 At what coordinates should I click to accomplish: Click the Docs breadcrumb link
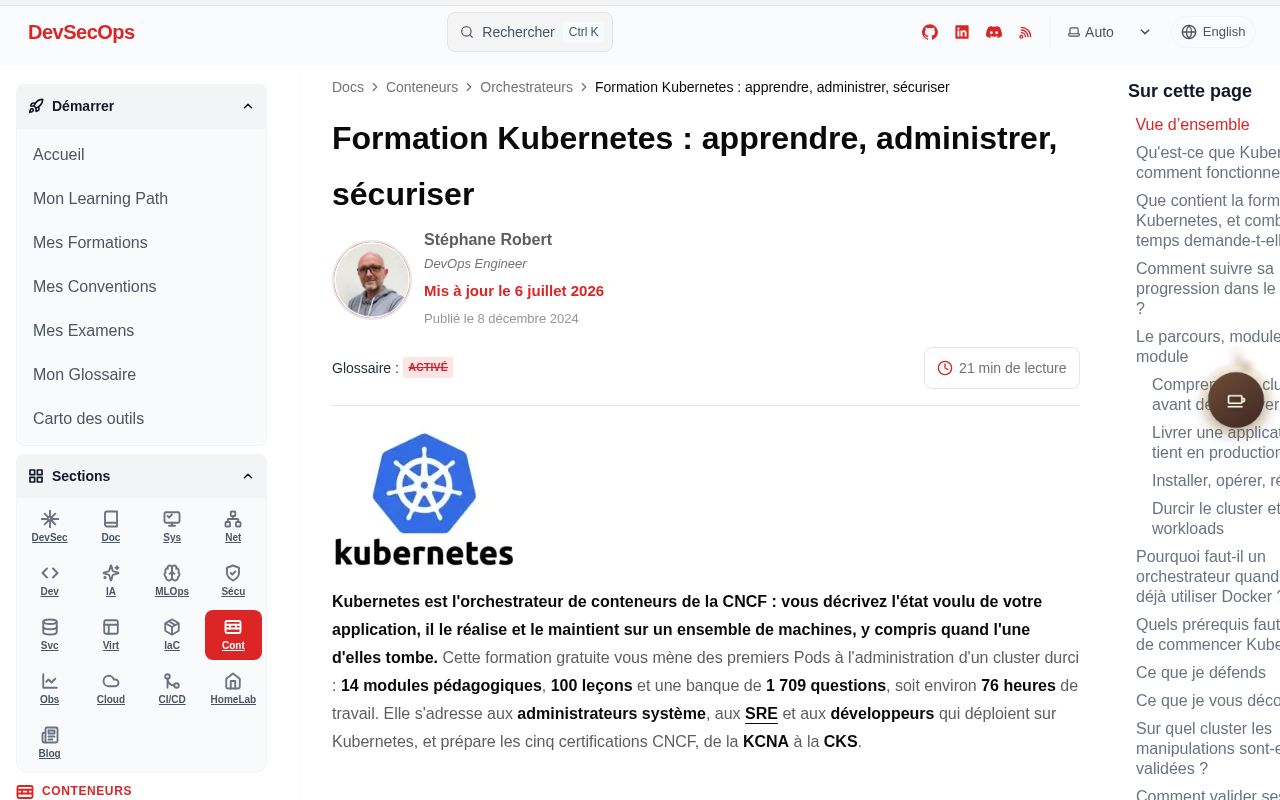tap(348, 87)
